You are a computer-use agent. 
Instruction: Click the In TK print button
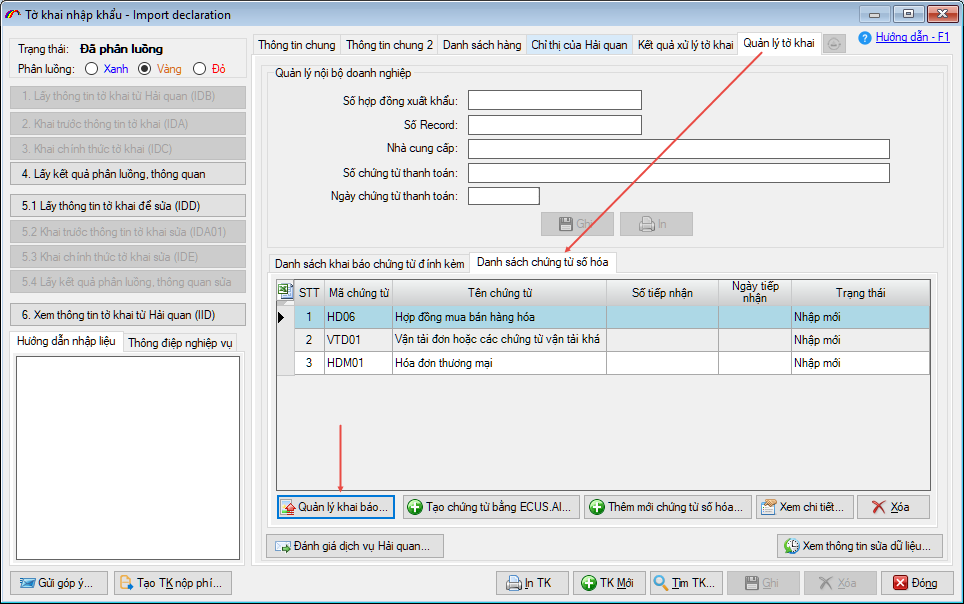[x=532, y=583]
